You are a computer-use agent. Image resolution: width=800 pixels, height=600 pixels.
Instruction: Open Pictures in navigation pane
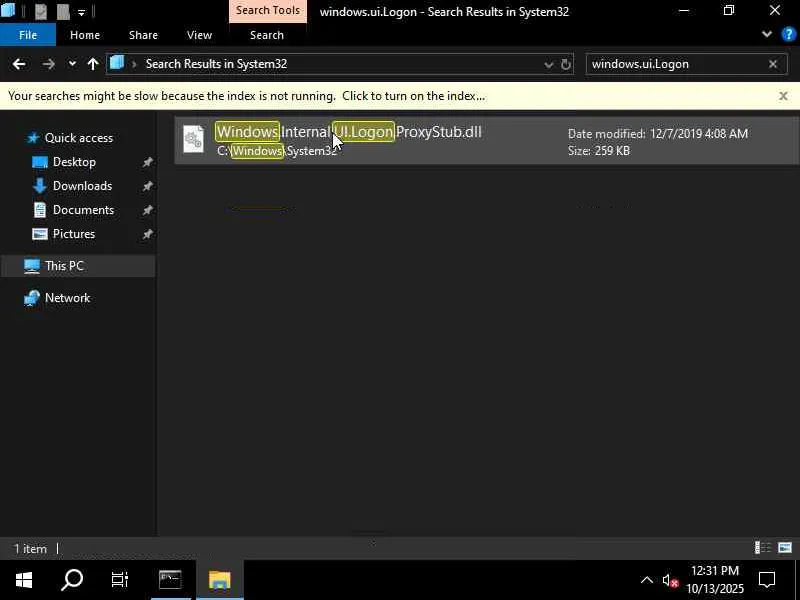point(73,234)
